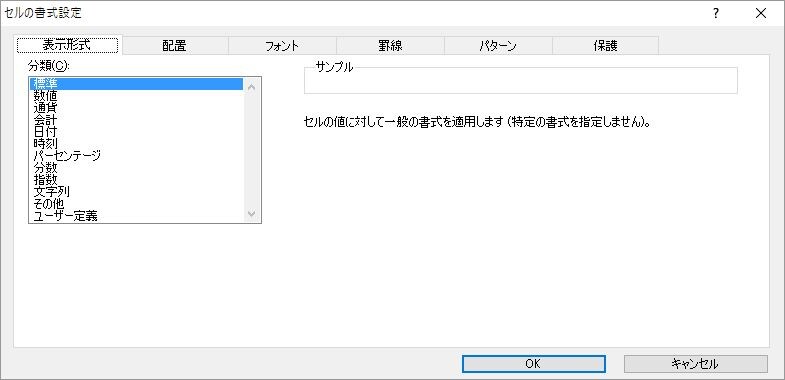This screenshot has width=785, height=380.
Task: Select その他 in the category list
Action: [x=137, y=204]
